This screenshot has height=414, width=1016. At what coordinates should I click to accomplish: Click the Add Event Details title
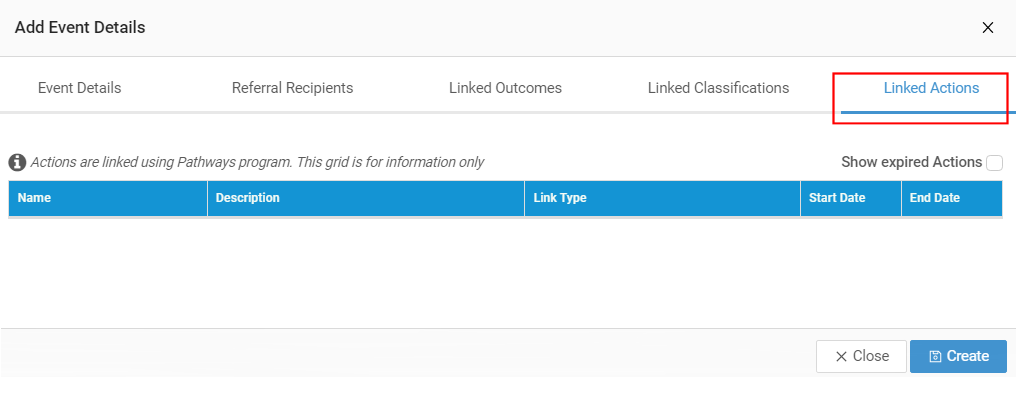coord(80,27)
